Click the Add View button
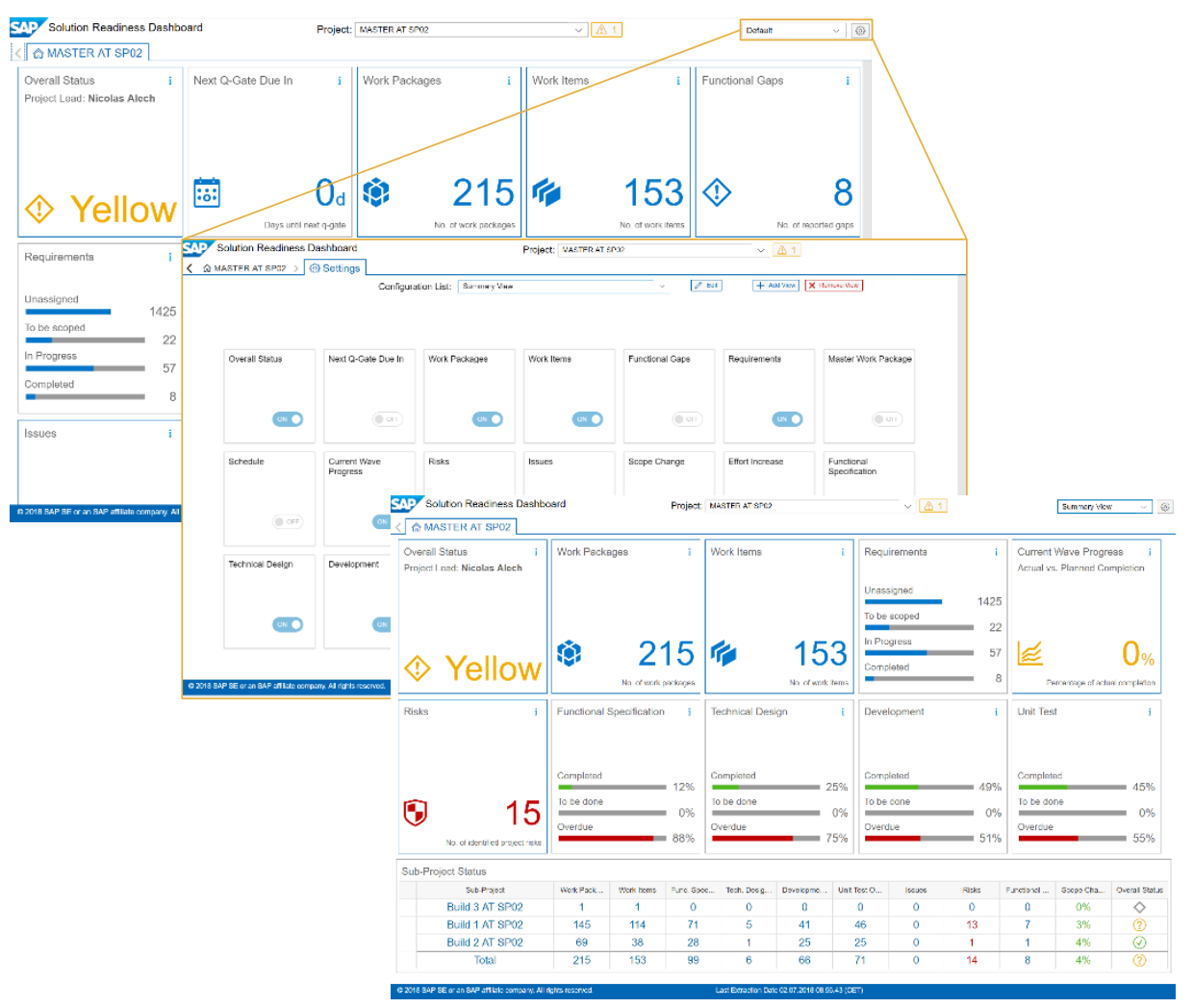 [774, 286]
